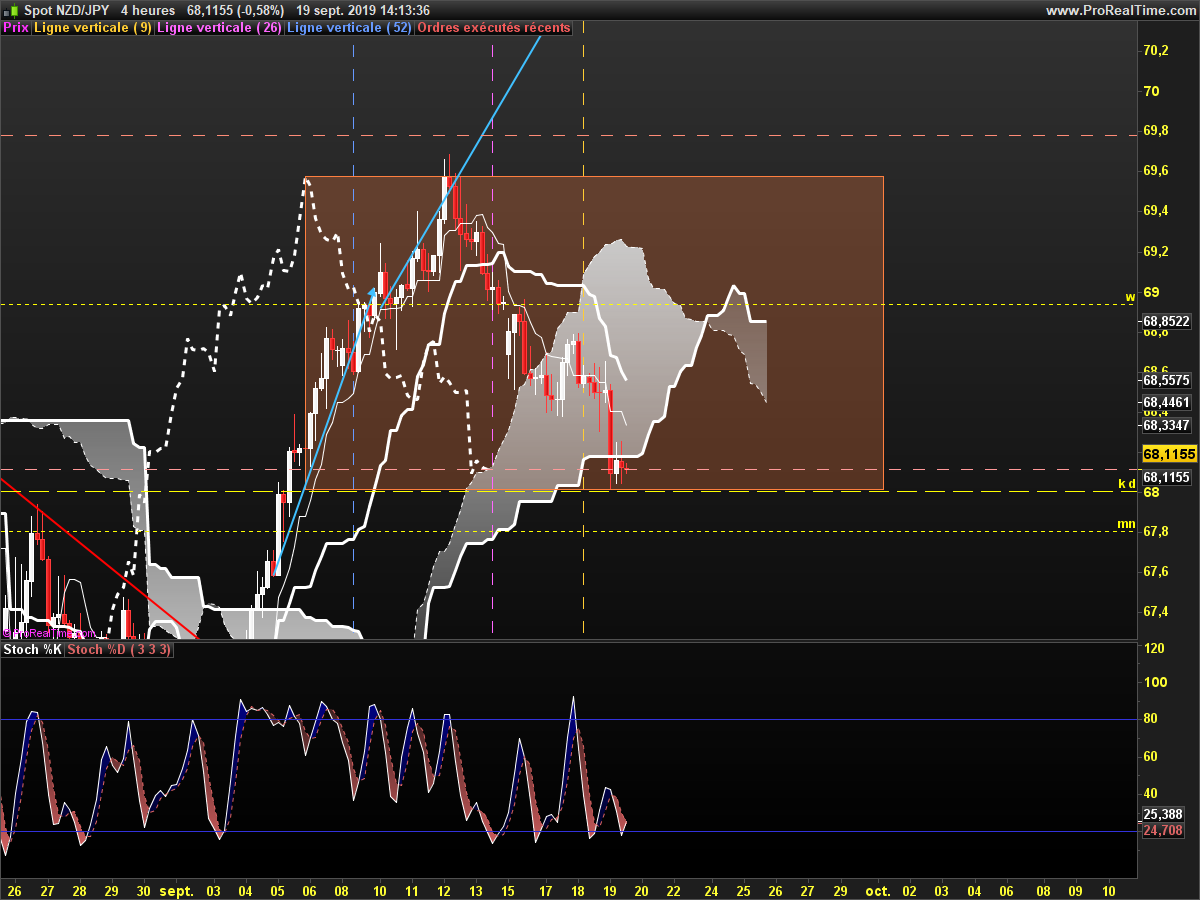Click the 68,3347 price label
Screen dimensions: 1200x900
coord(1166,425)
